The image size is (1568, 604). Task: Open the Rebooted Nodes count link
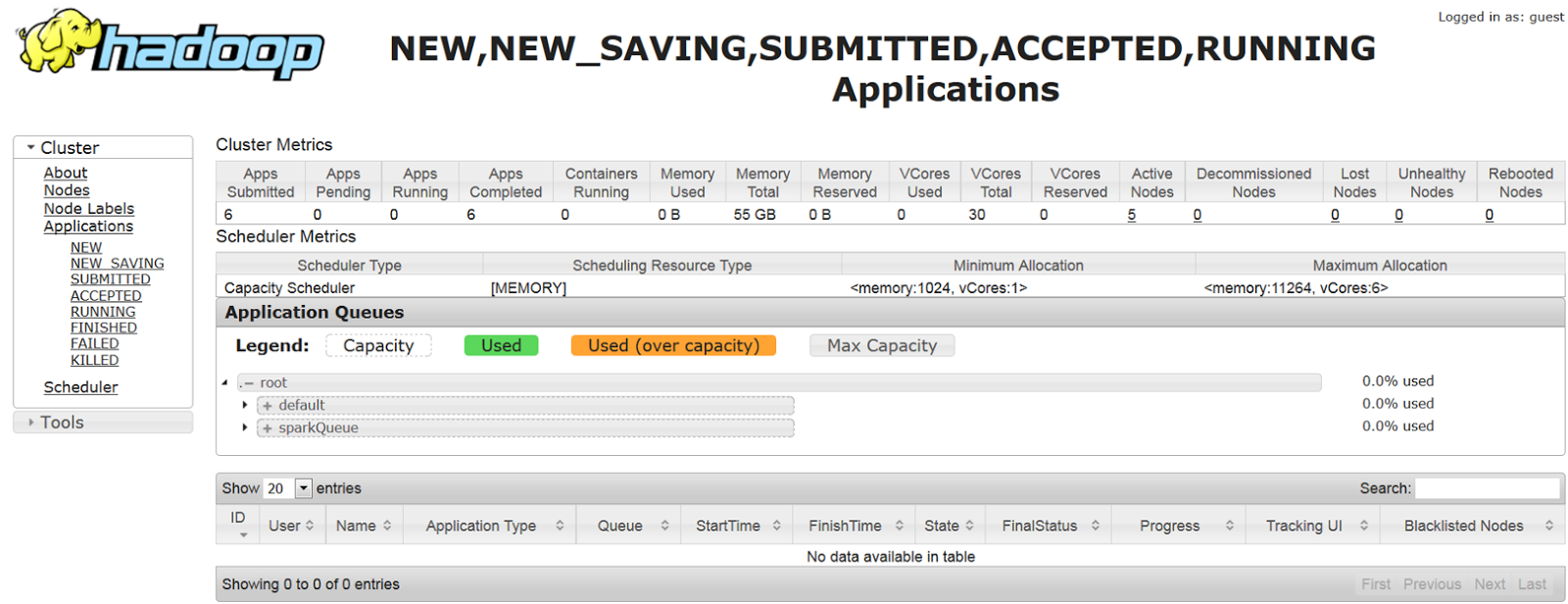point(1490,215)
